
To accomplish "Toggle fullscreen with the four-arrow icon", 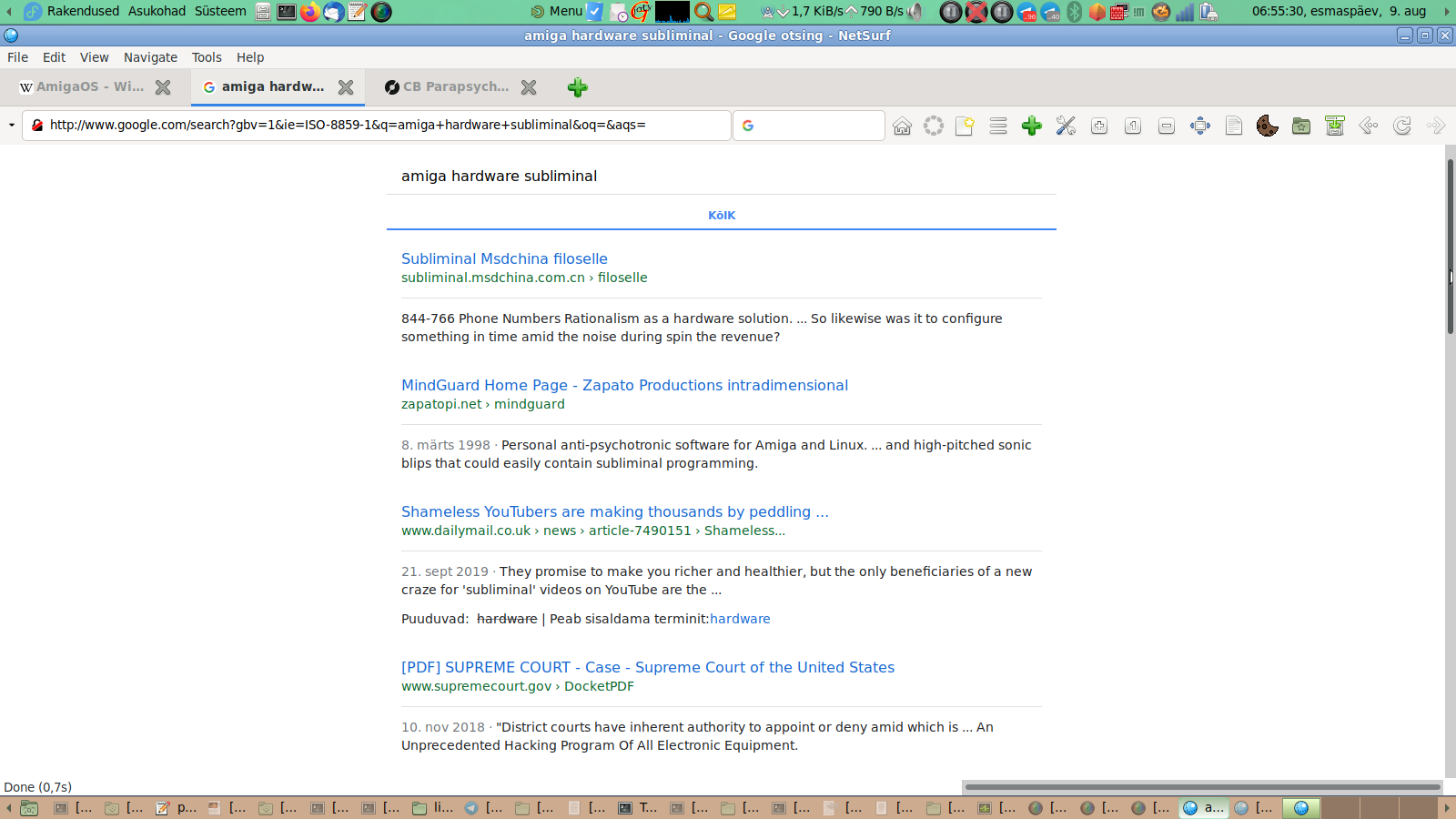I will pos(1200,126).
